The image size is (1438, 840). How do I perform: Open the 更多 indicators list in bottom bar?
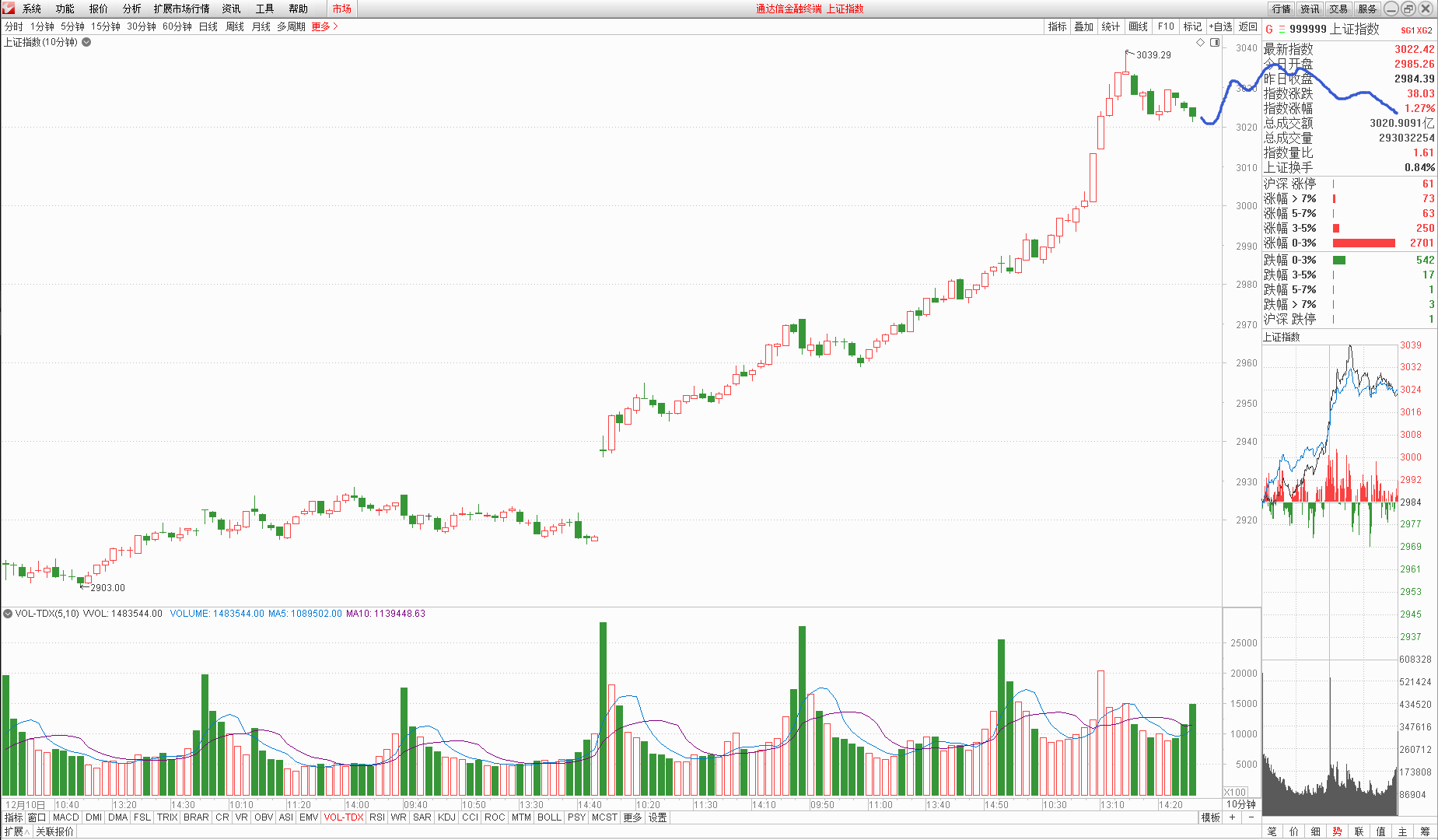point(632,817)
